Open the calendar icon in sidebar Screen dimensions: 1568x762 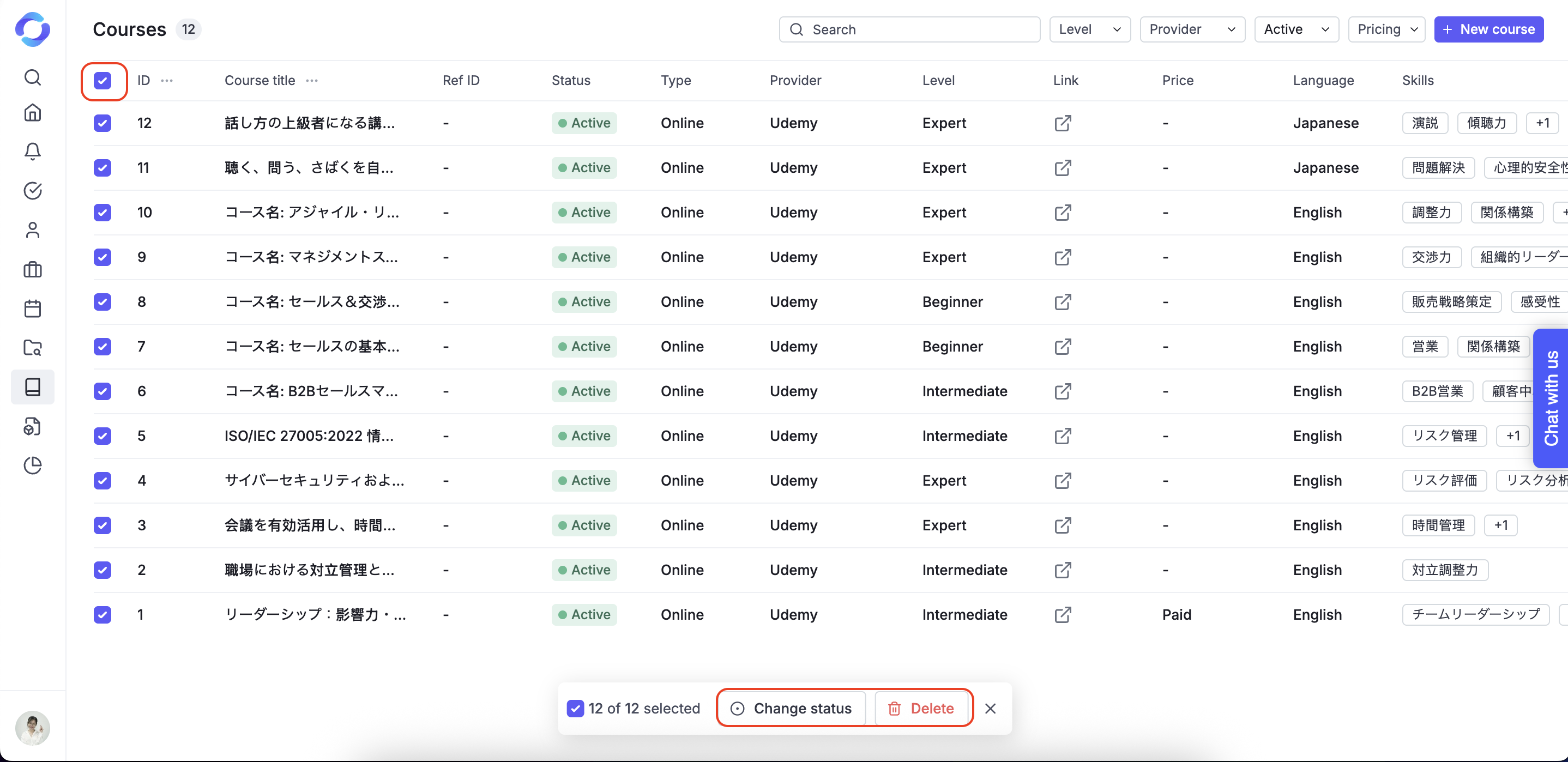pos(33,309)
